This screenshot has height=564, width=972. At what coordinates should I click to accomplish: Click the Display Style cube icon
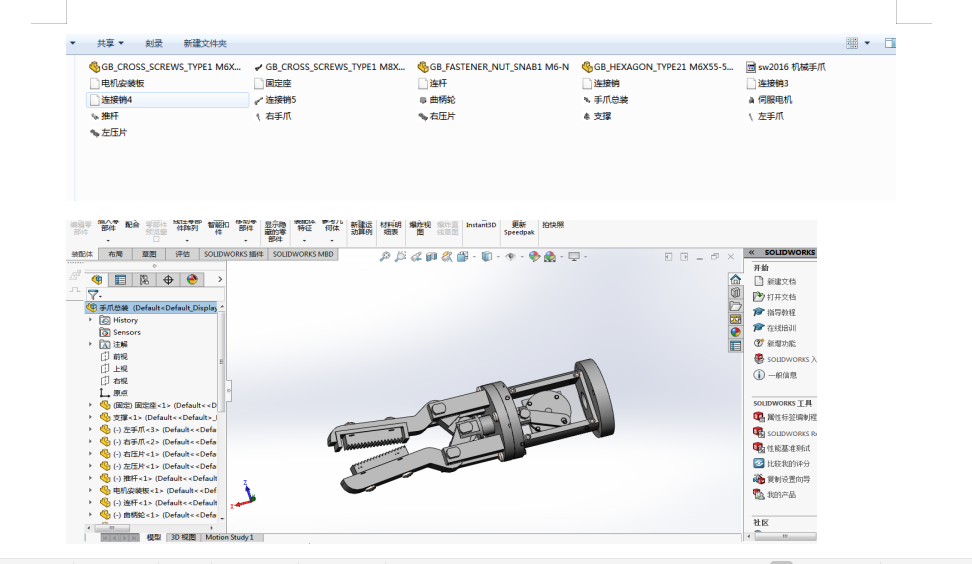tap(487, 257)
